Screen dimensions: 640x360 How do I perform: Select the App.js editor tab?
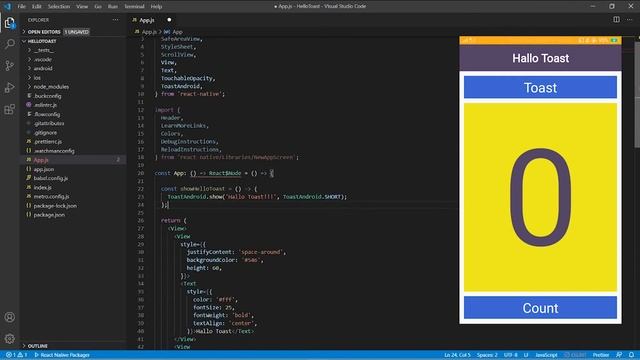coord(147,20)
